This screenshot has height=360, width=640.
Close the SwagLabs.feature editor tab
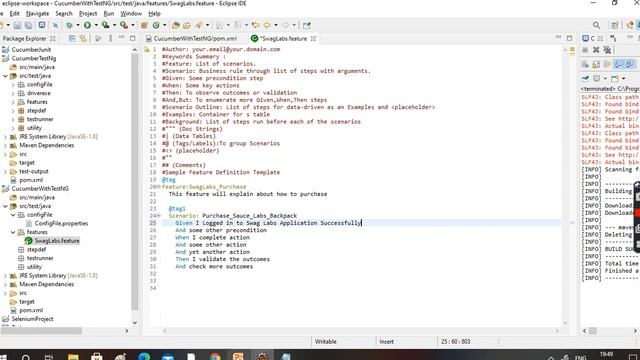click(x=313, y=38)
